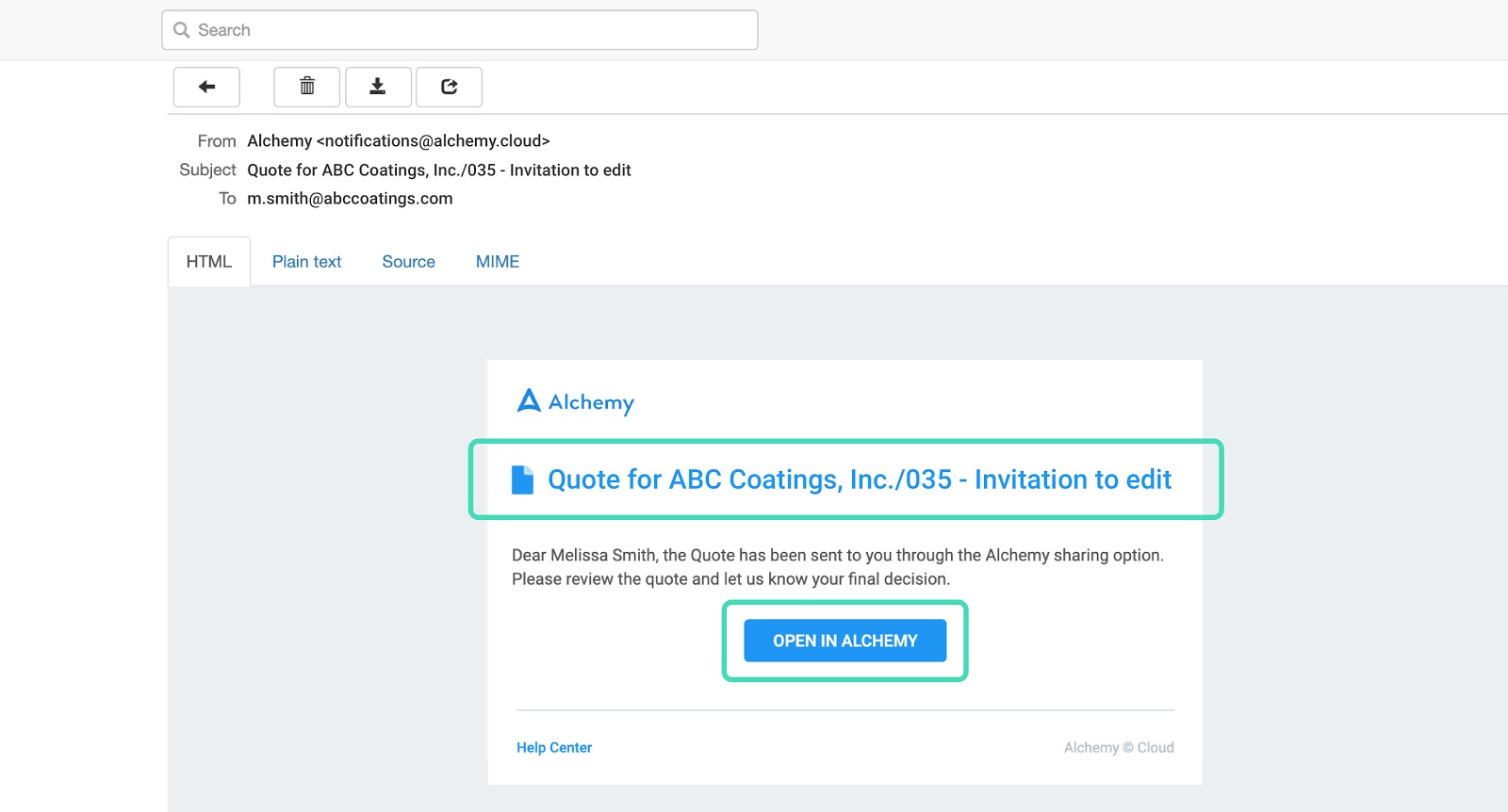
Task: Delete the message with the trash icon
Action: (x=307, y=87)
